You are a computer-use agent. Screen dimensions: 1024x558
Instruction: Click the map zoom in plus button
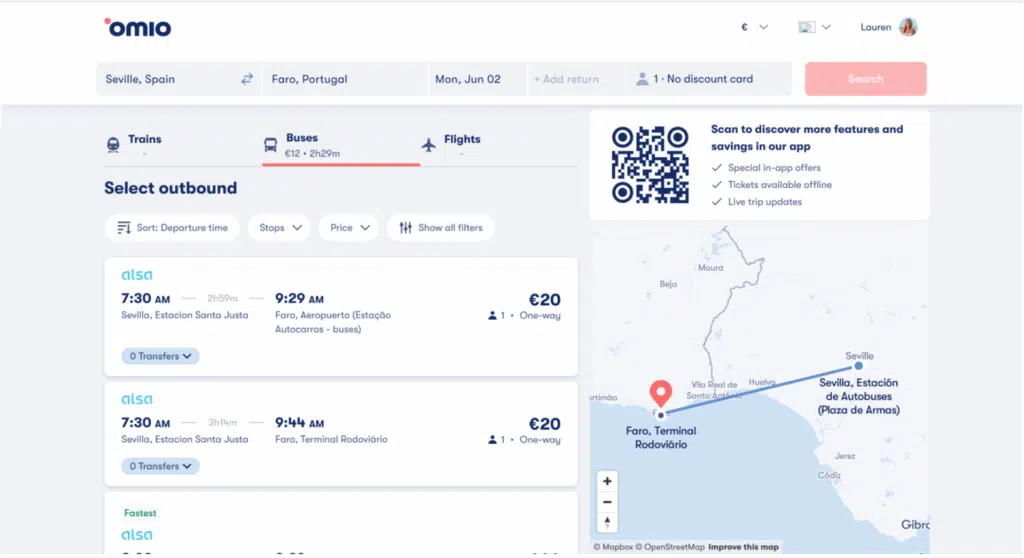607,481
